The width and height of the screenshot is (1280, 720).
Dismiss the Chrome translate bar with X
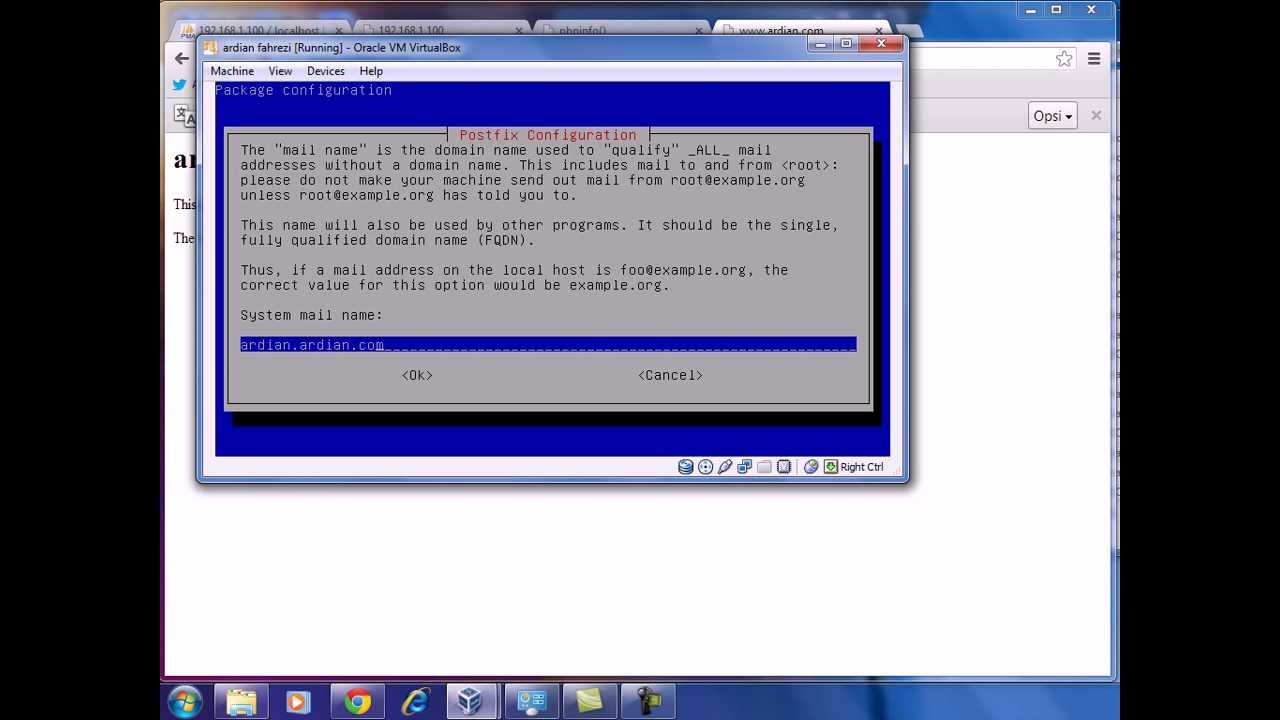tap(1096, 116)
